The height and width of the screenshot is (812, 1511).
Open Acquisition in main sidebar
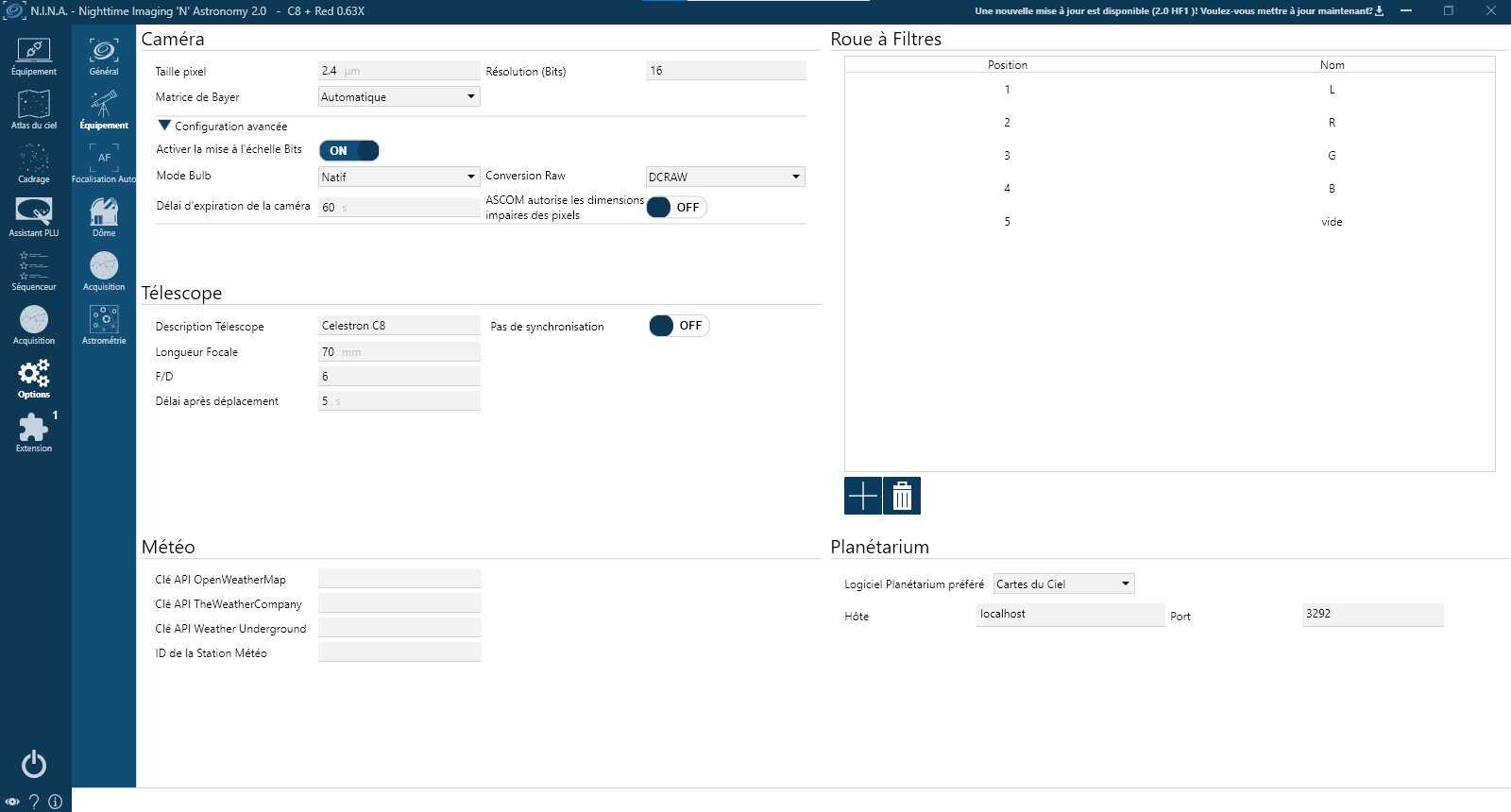(34, 326)
